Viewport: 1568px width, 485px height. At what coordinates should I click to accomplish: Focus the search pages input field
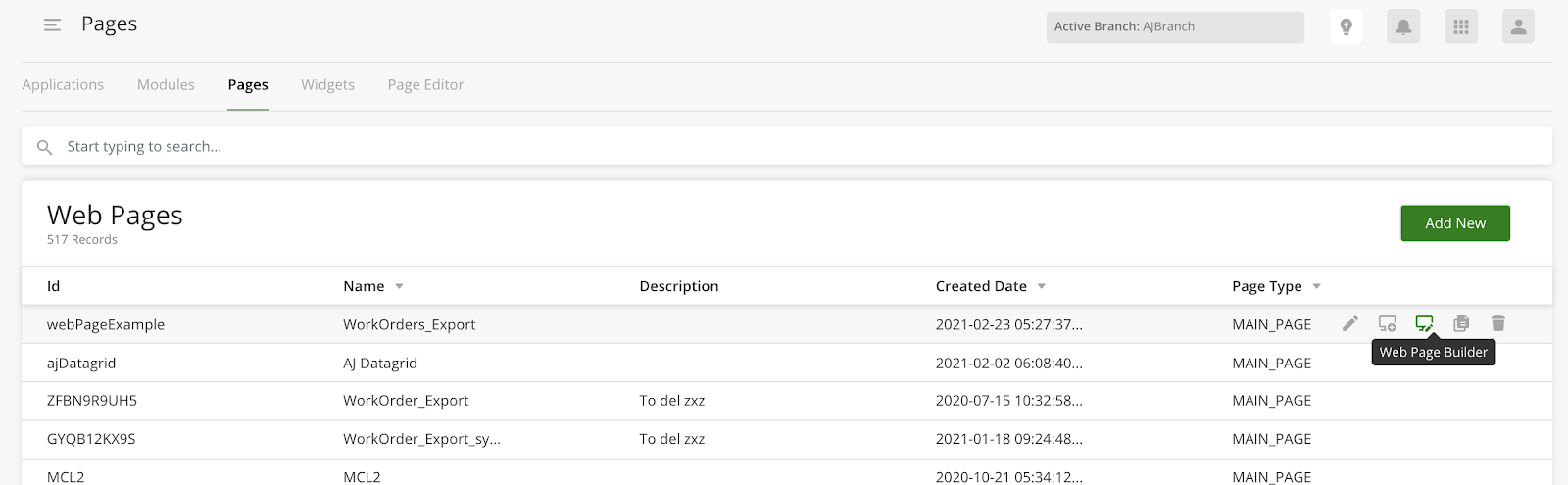pos(787,146)
